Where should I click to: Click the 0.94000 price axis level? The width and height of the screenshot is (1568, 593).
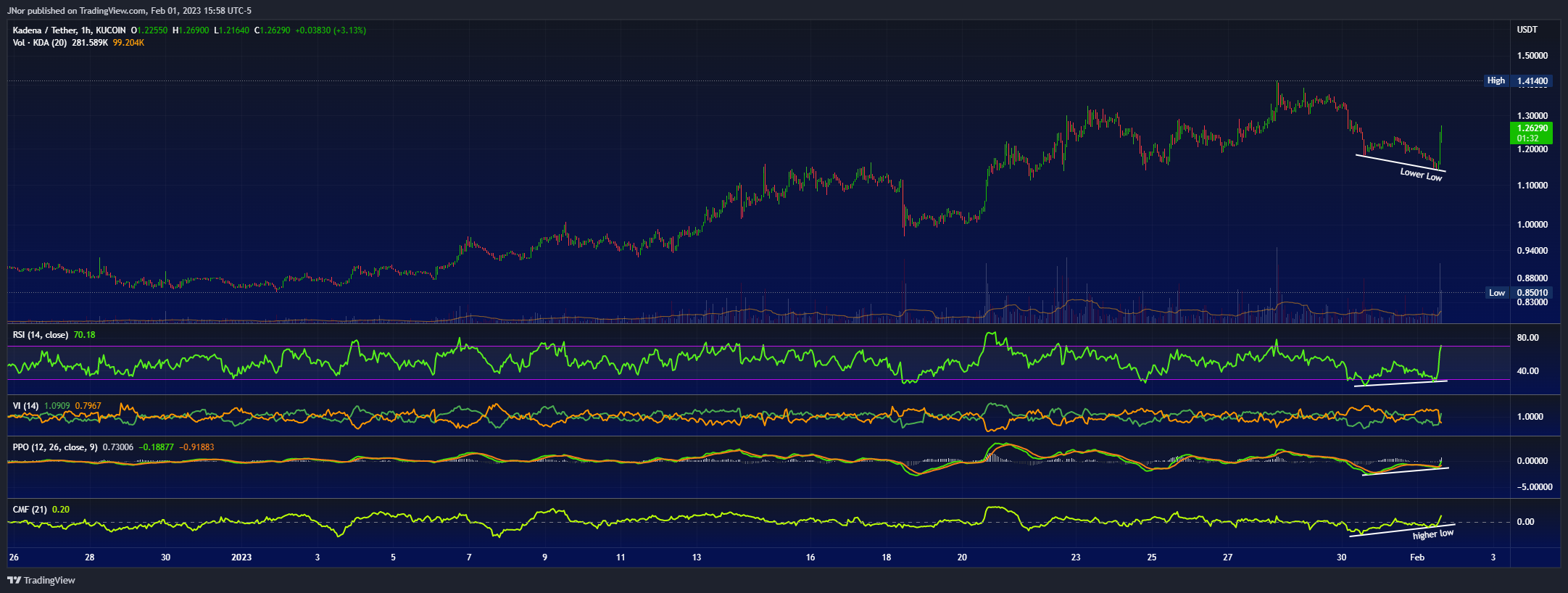pos(1532,251)
